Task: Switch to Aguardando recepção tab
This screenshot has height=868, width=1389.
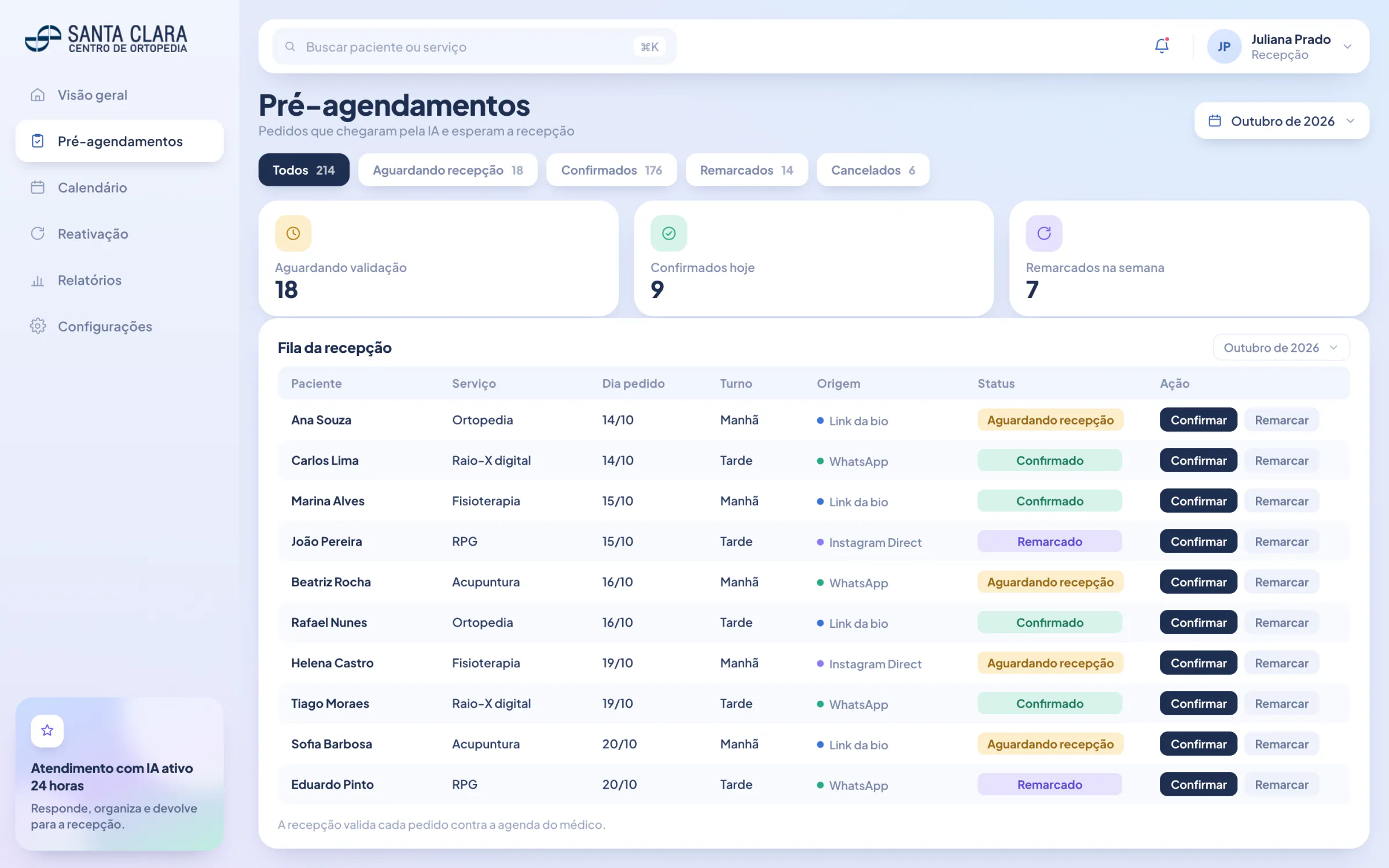Action: click(x=447, y=170)
